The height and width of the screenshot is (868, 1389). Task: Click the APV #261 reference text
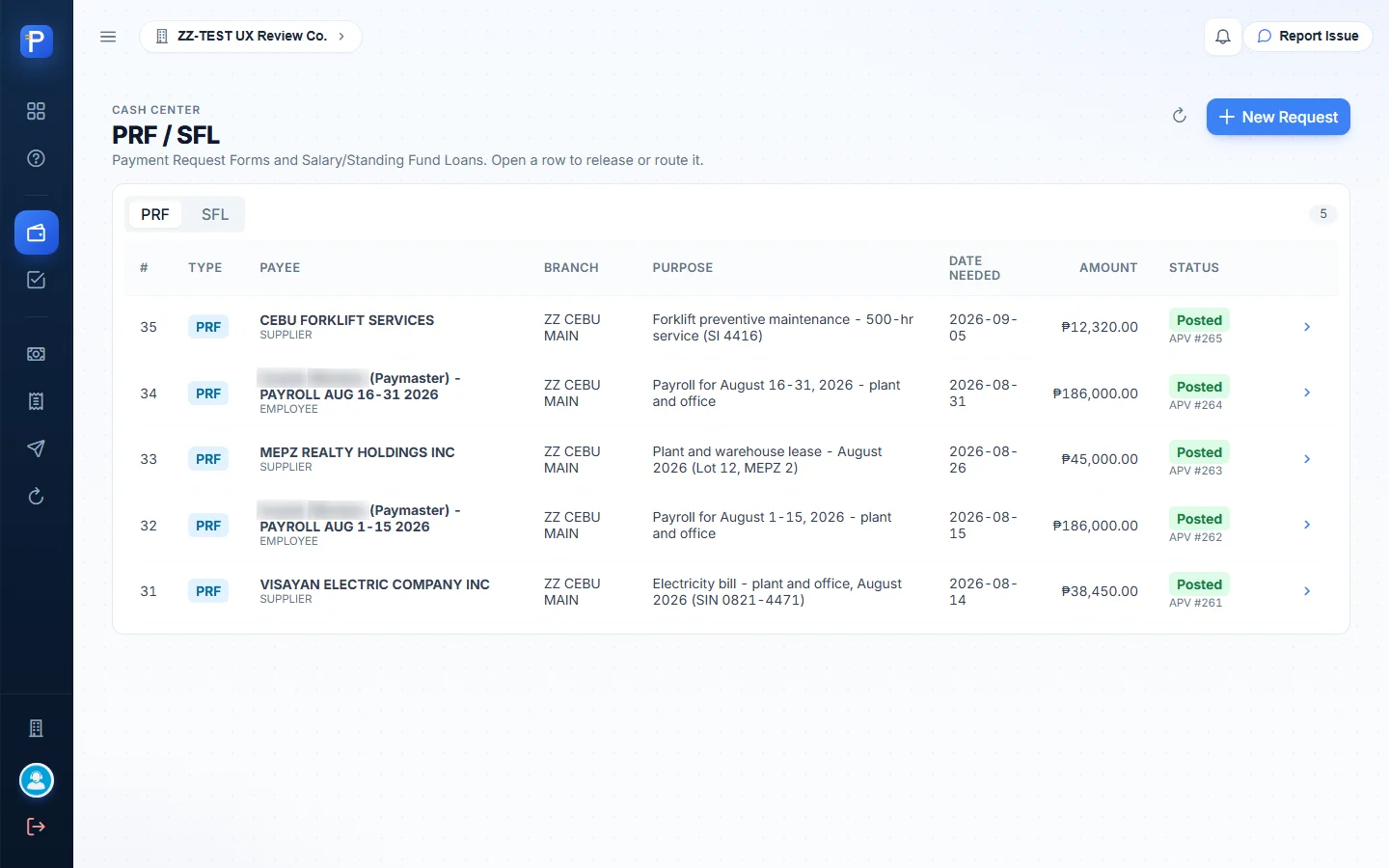[1195, 603]
